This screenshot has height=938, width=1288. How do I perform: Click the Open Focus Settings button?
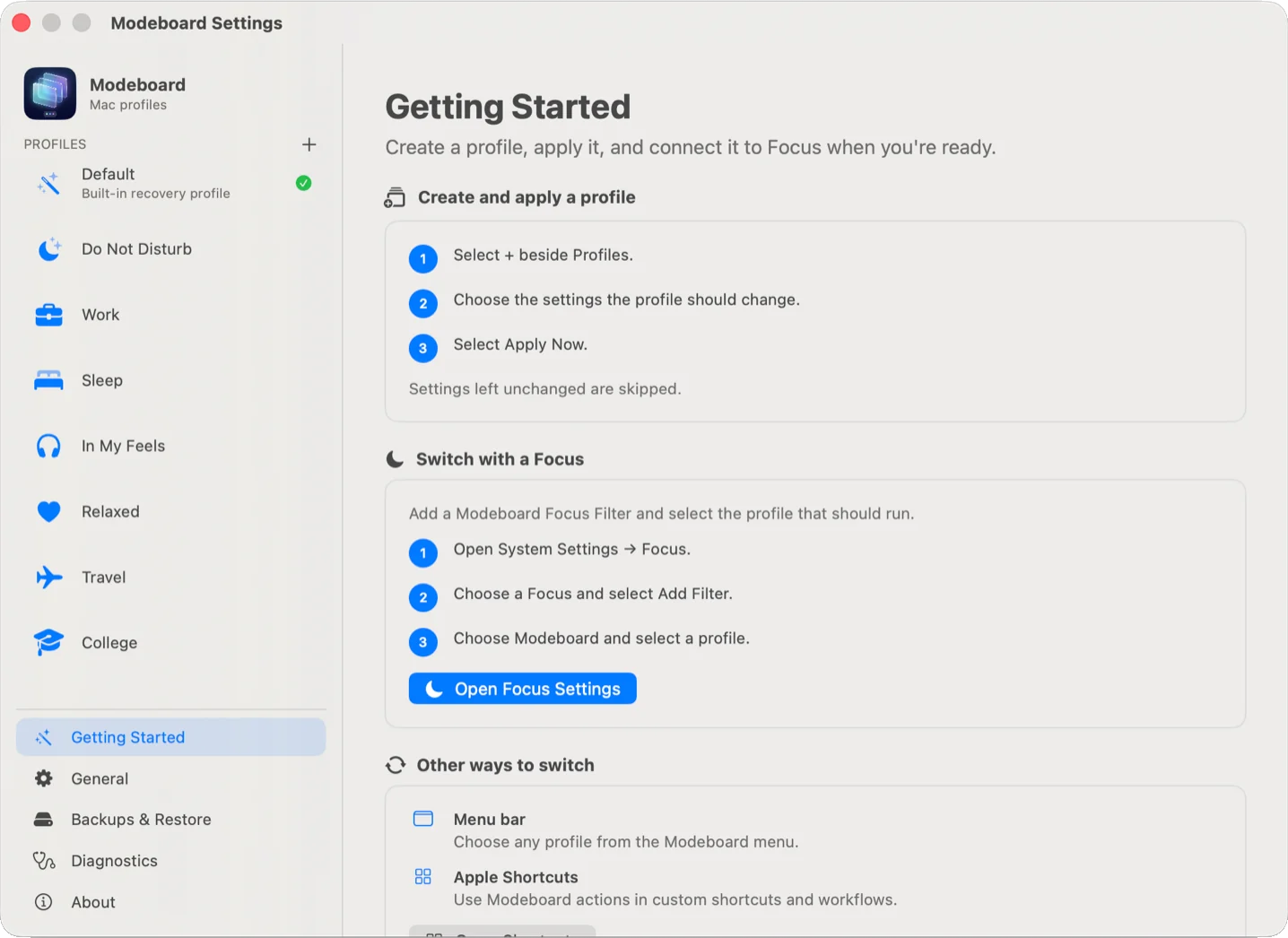tap(523, 689)
